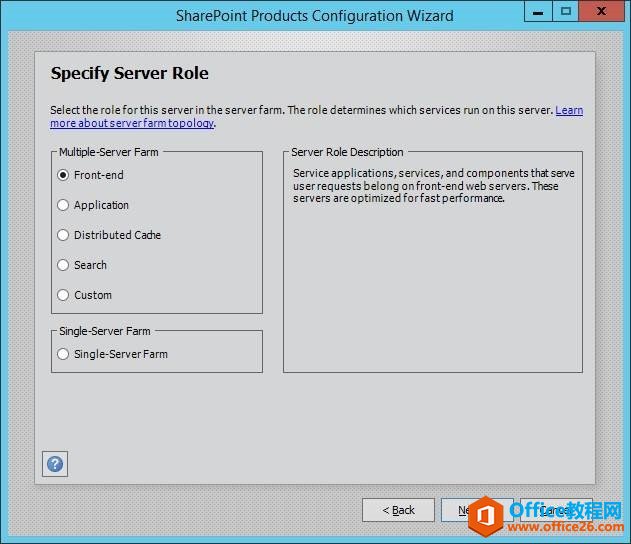Select Distributed Cache role option

pyautogui.click(x=109, y=235)
